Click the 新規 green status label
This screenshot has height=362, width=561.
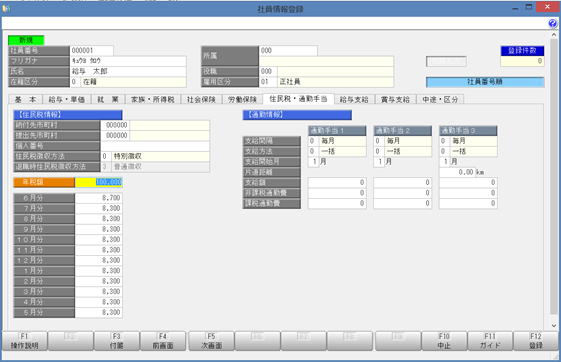coord(26,40)
